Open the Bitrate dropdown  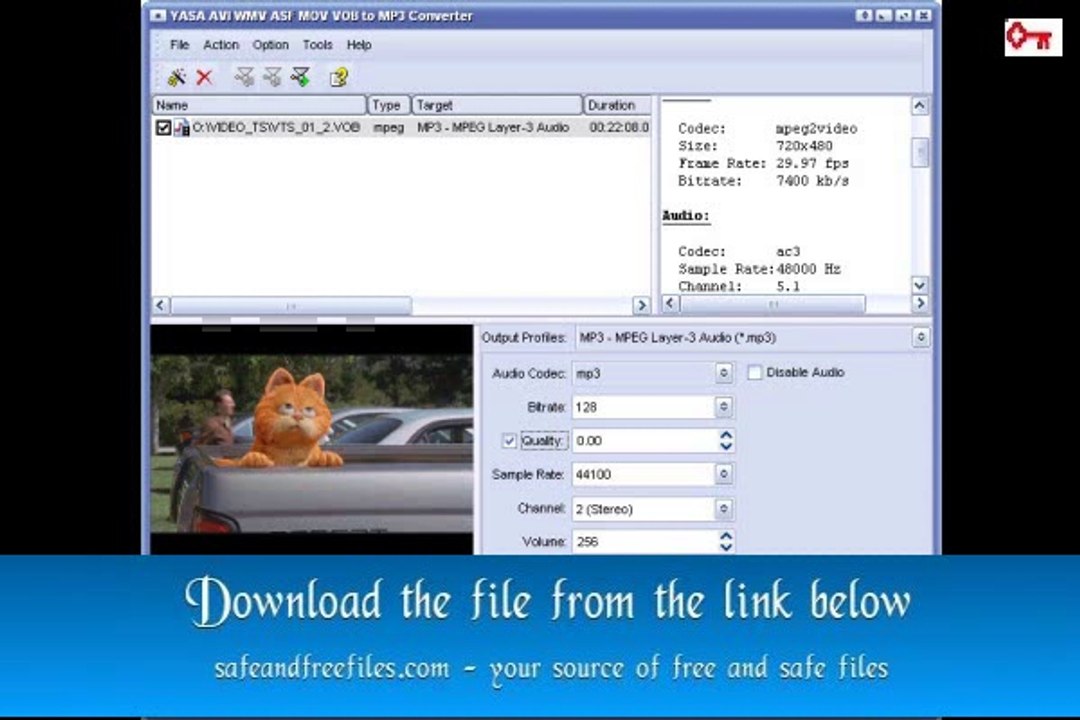723,407
